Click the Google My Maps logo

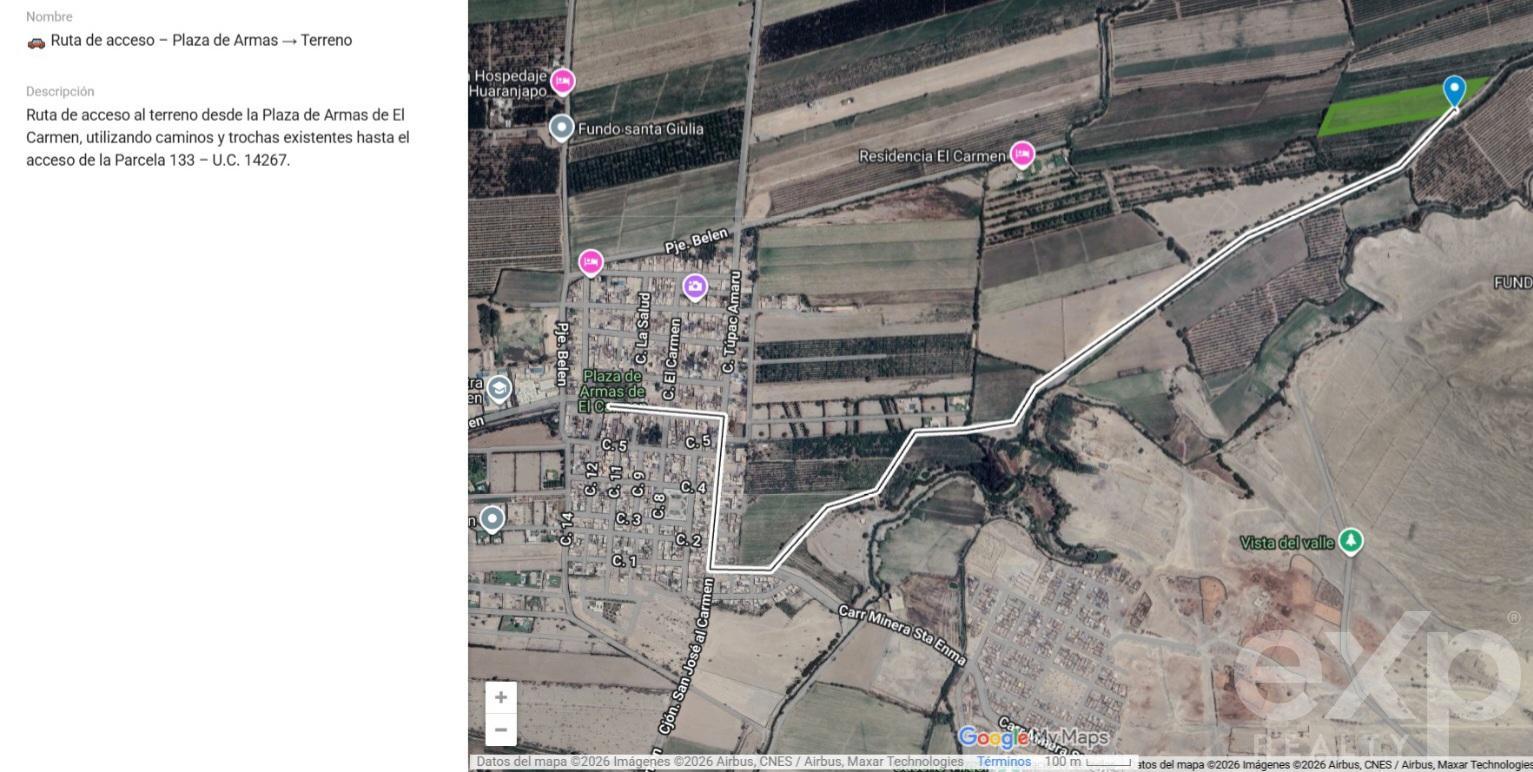pyautogui.click(x=1033, y=738)
